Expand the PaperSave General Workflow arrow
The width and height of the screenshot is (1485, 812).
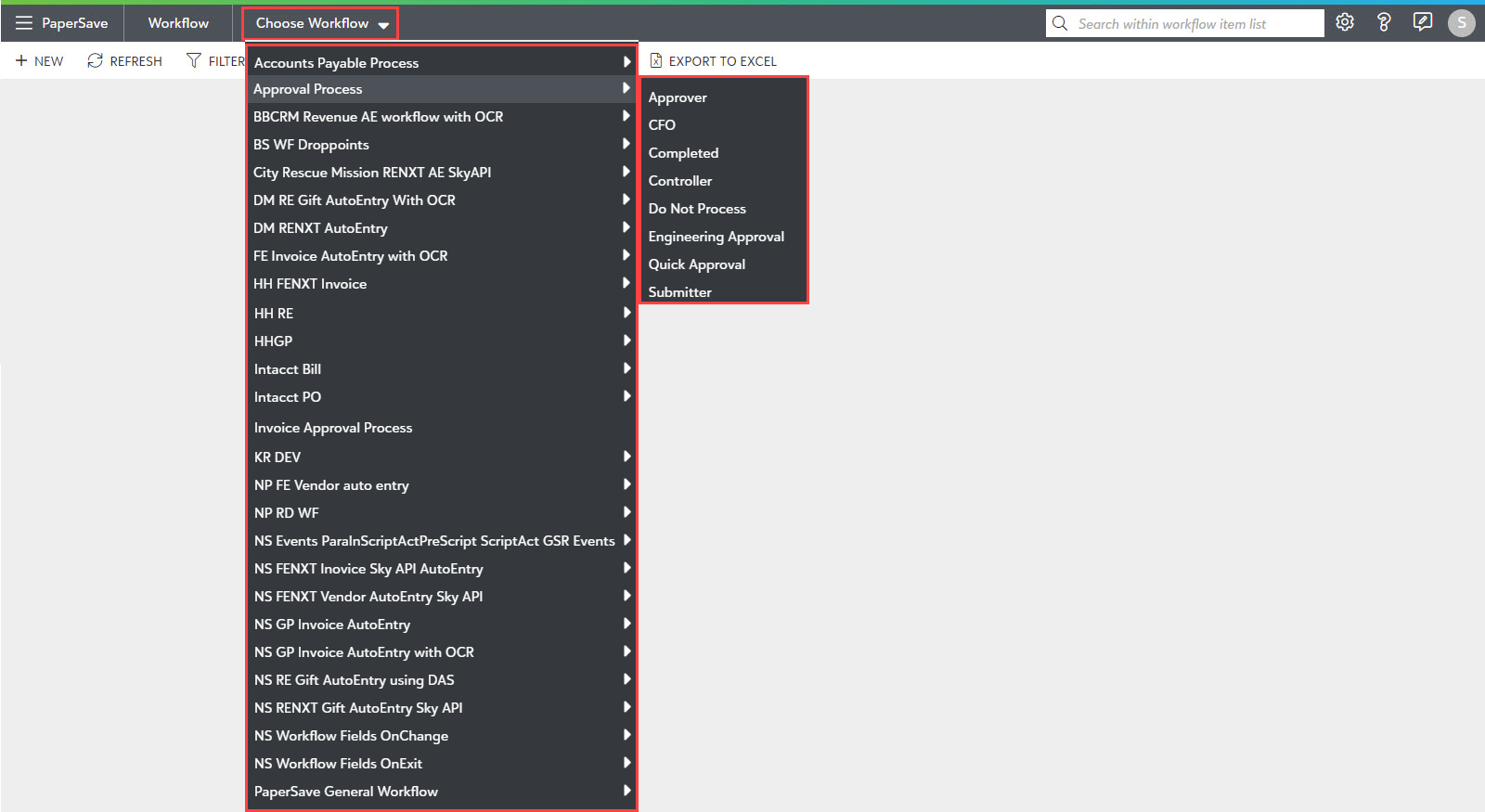click(x=626, y=791)
